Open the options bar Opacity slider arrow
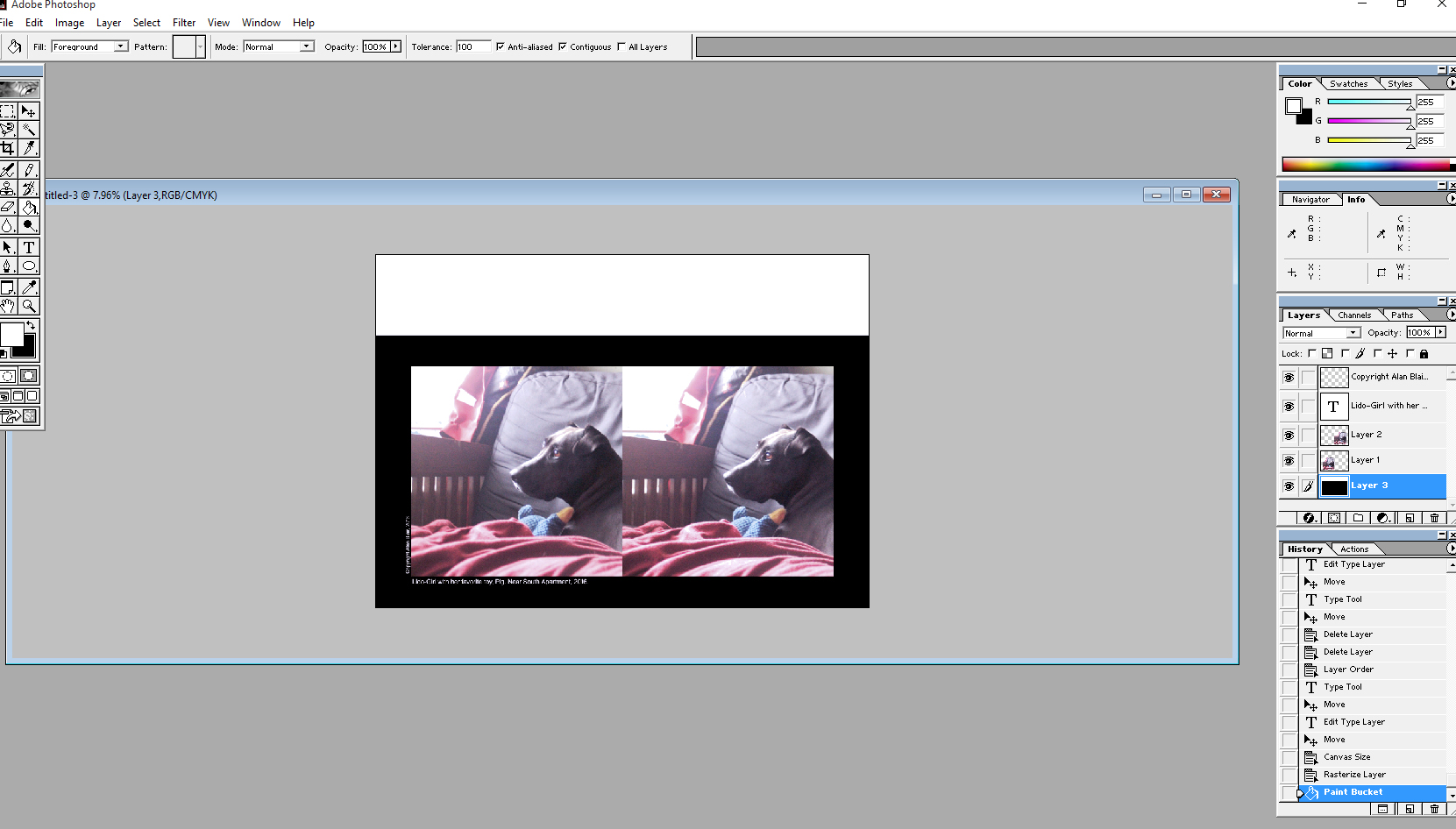 click(x=395, y=46)
